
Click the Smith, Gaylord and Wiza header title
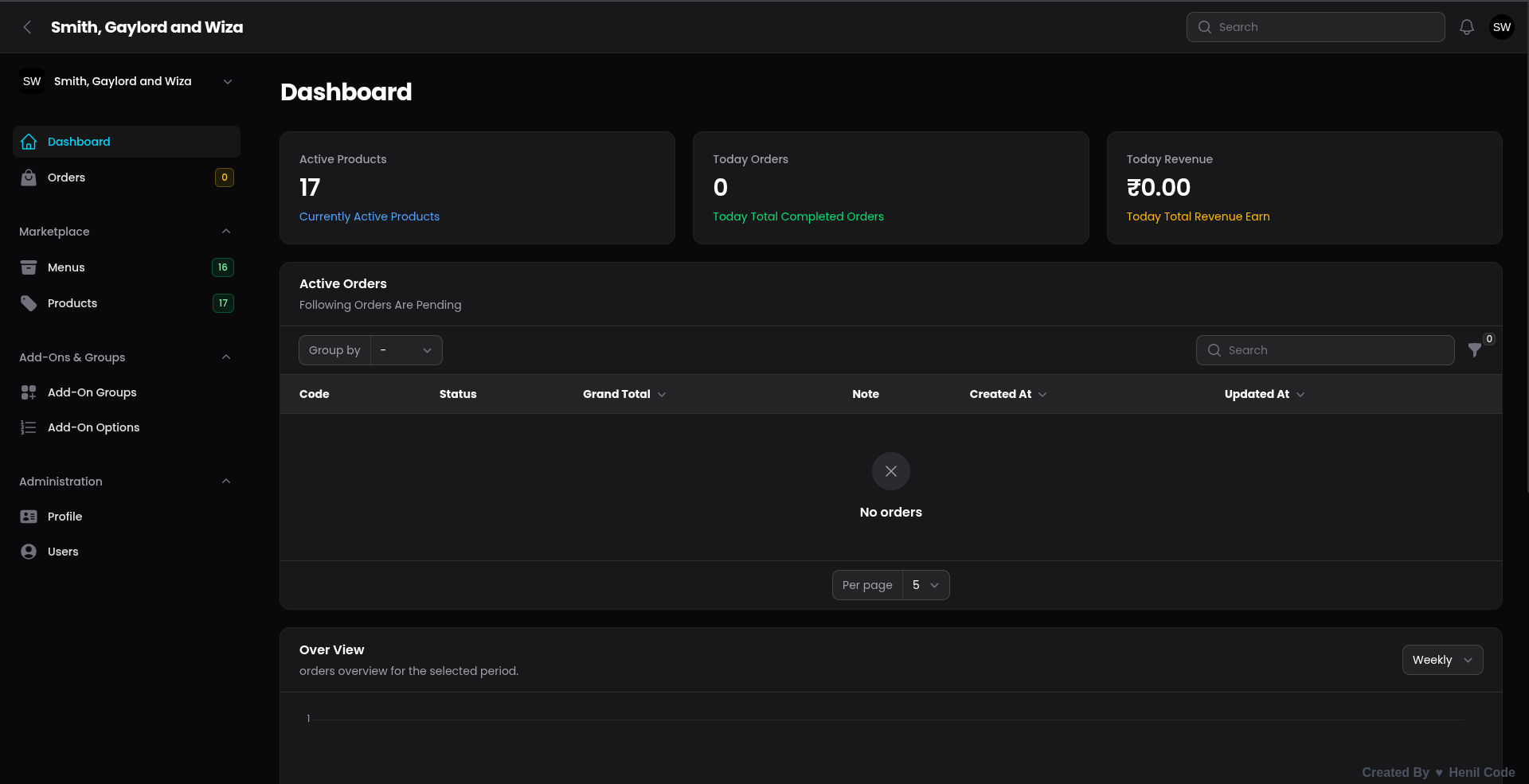tap(147, 27)
